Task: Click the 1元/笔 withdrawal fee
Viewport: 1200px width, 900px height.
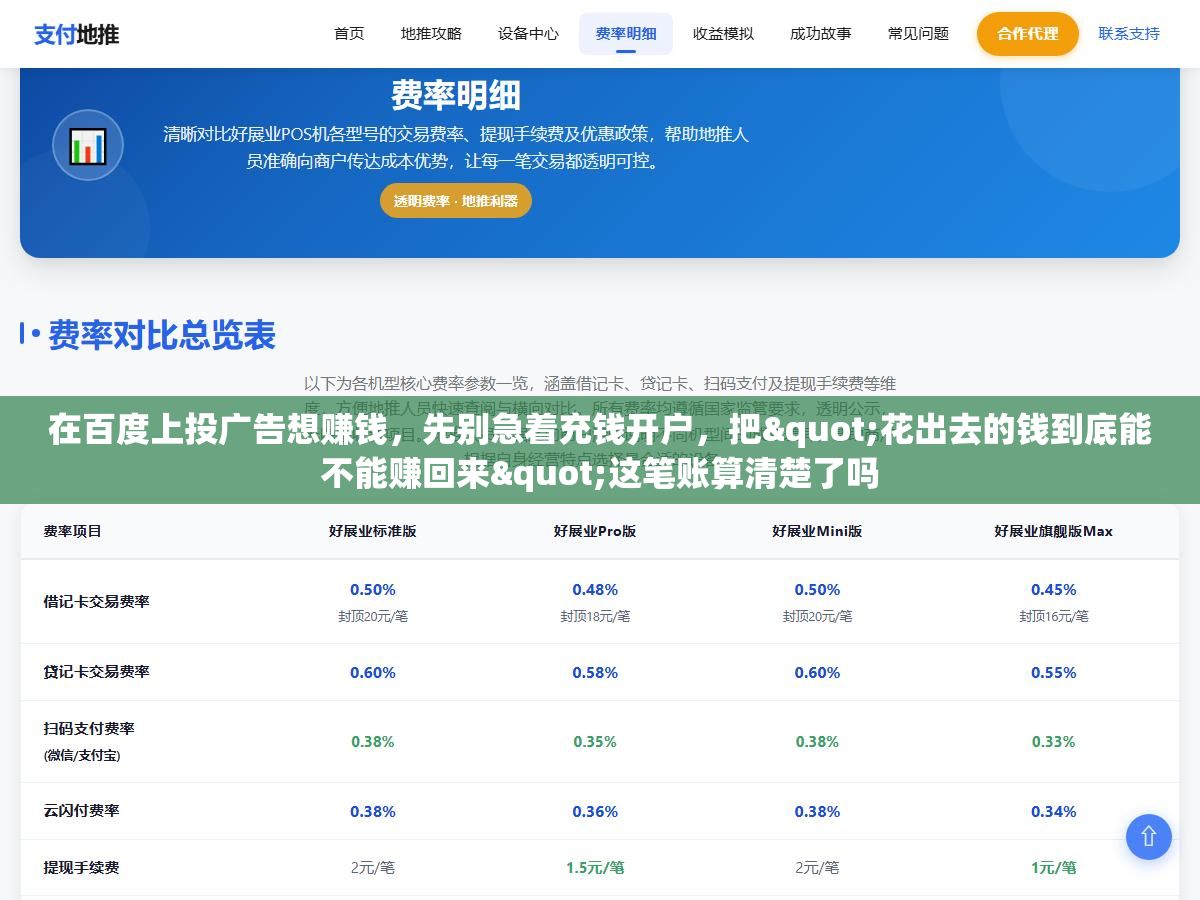Action: coord(1054,868)
